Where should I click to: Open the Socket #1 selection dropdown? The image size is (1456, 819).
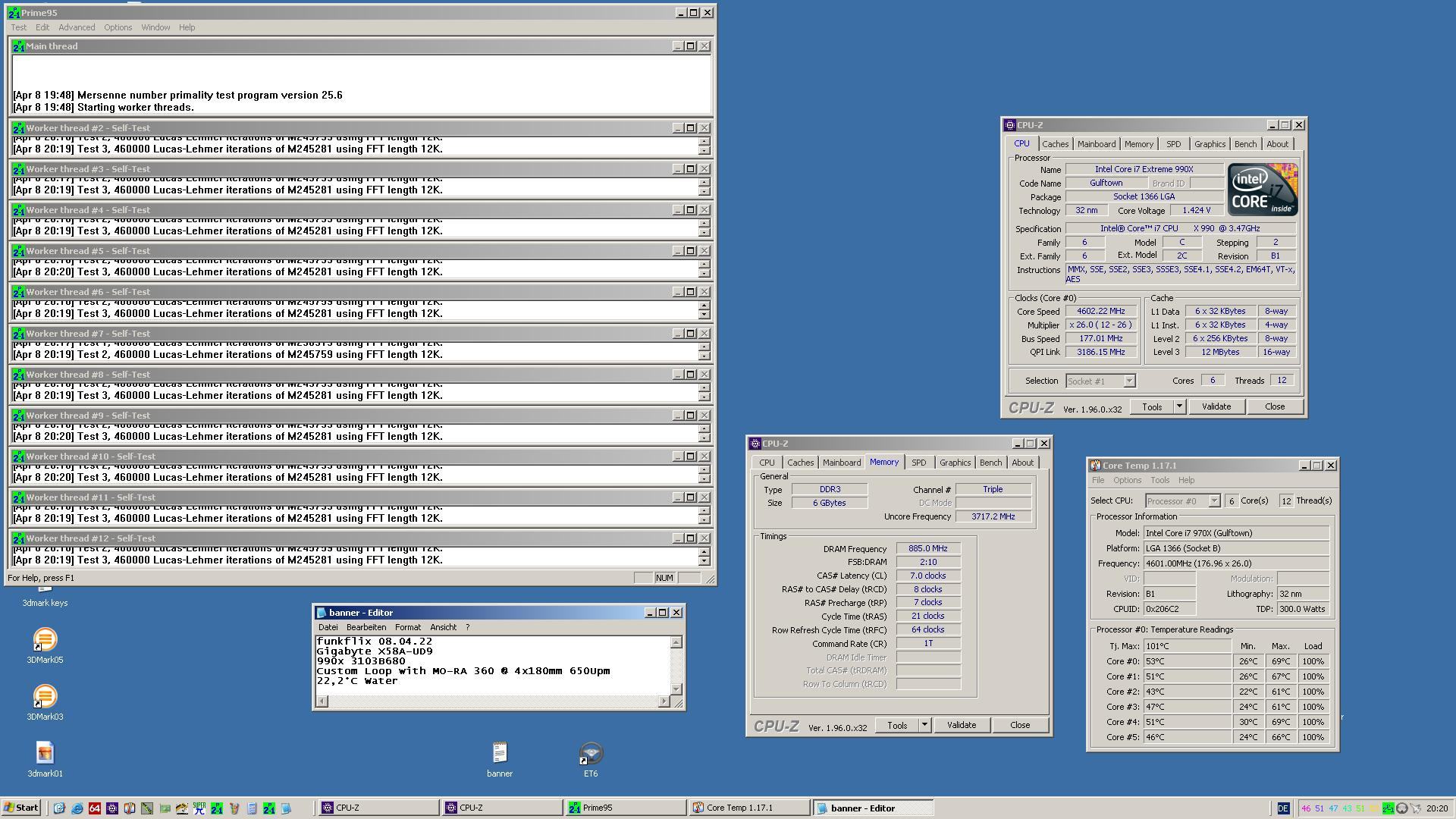click(1129, 381)
